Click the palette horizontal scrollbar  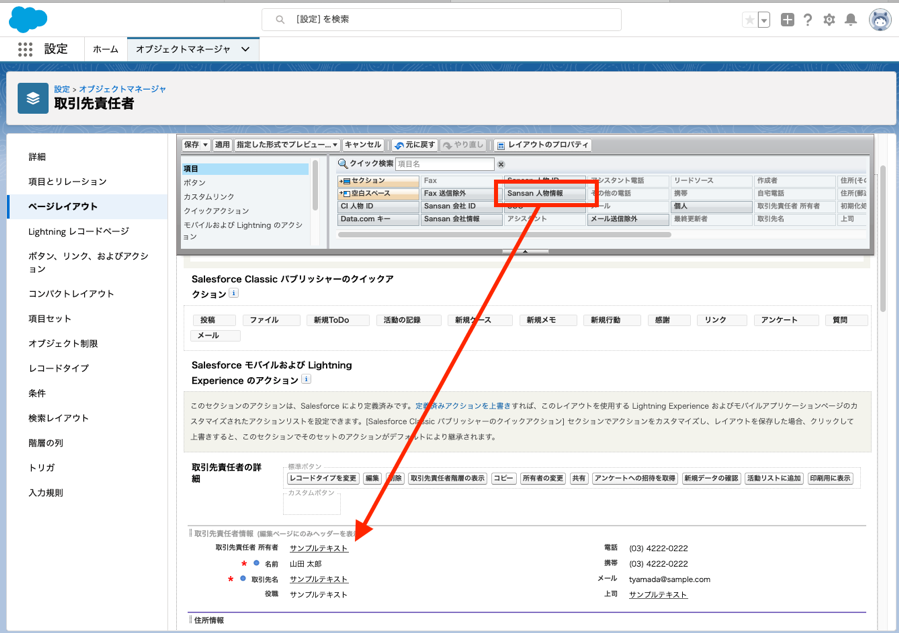[505, 235]
